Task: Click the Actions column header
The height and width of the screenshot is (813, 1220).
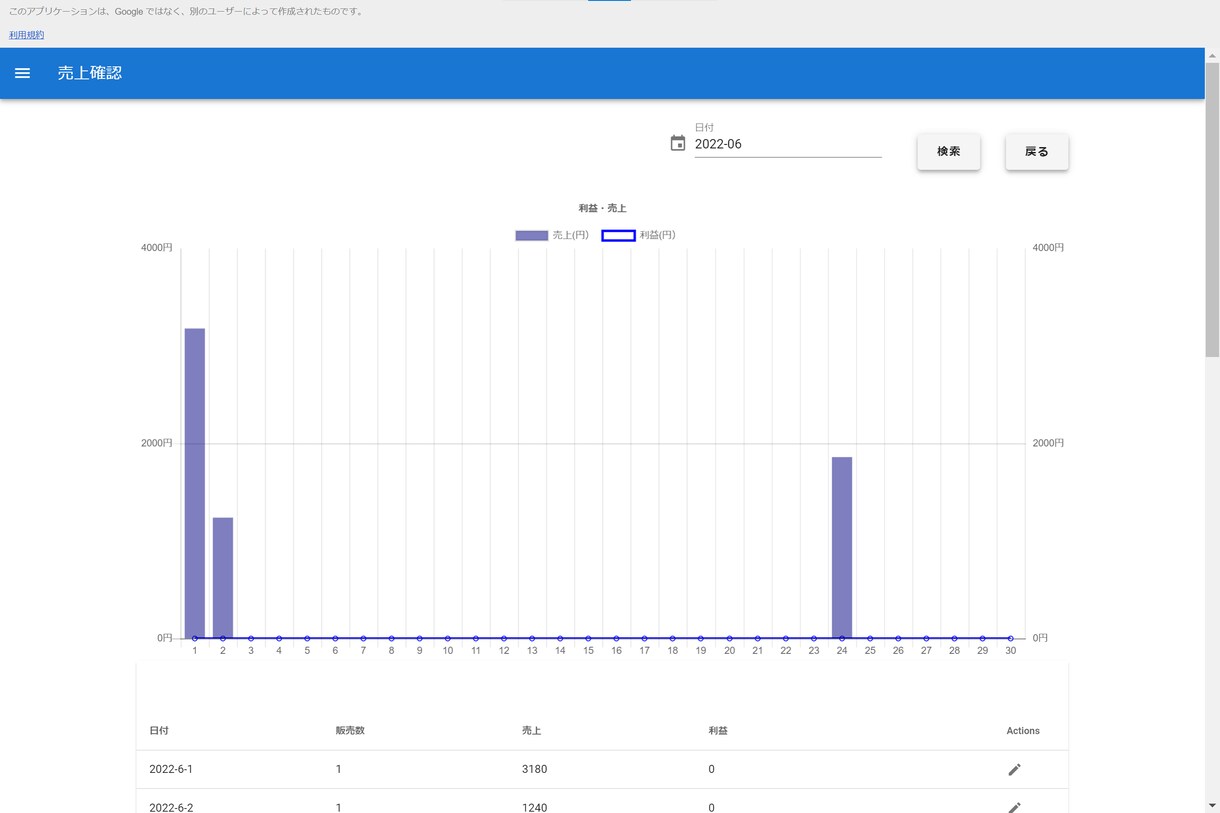Action: pos(1023,731)
